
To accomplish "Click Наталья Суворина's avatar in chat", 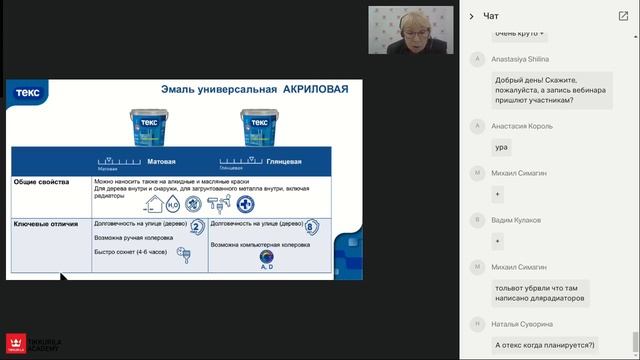I will pyautogui.click(x=478, y=324).
